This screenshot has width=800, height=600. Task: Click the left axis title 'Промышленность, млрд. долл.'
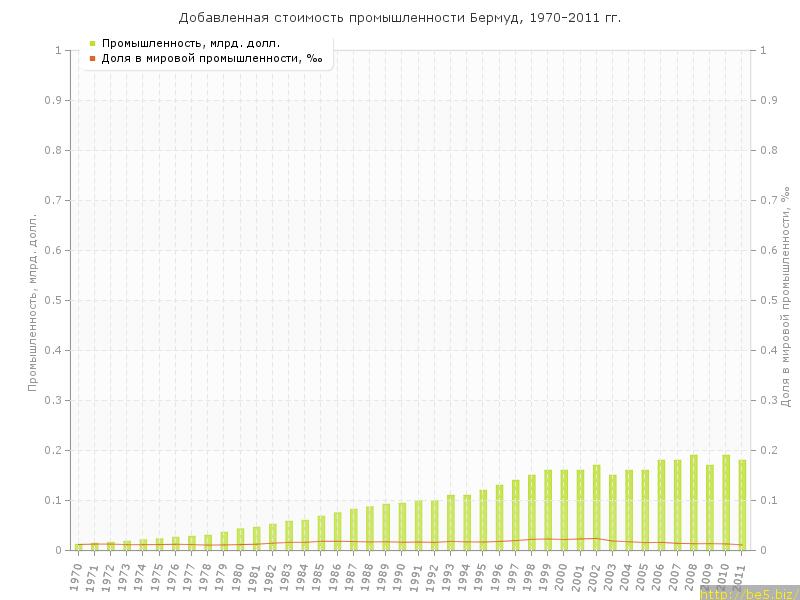tap(33, 301)
